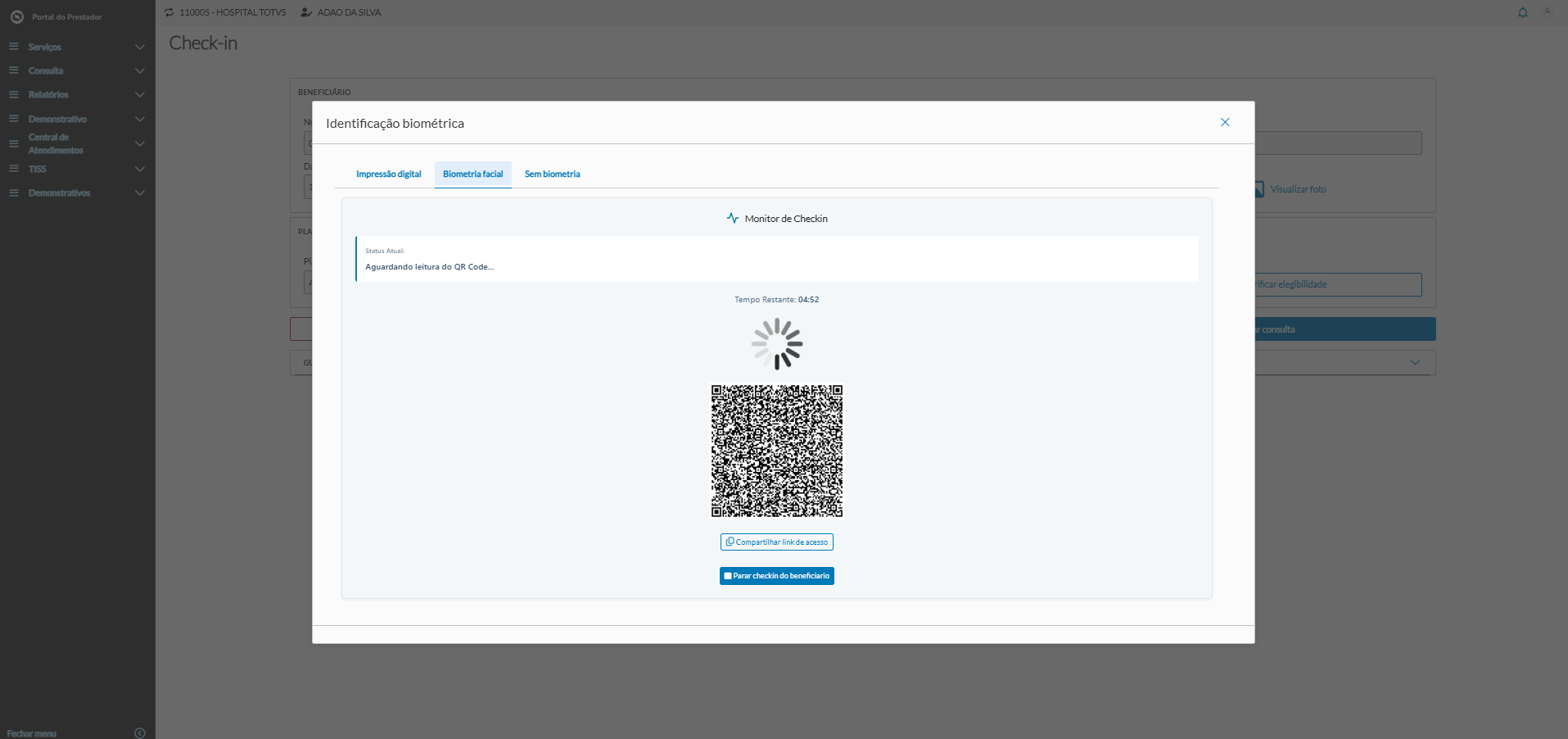Click the hamburger icon beside Demonstrativos
1568x739 pixels.
(14, 193)
